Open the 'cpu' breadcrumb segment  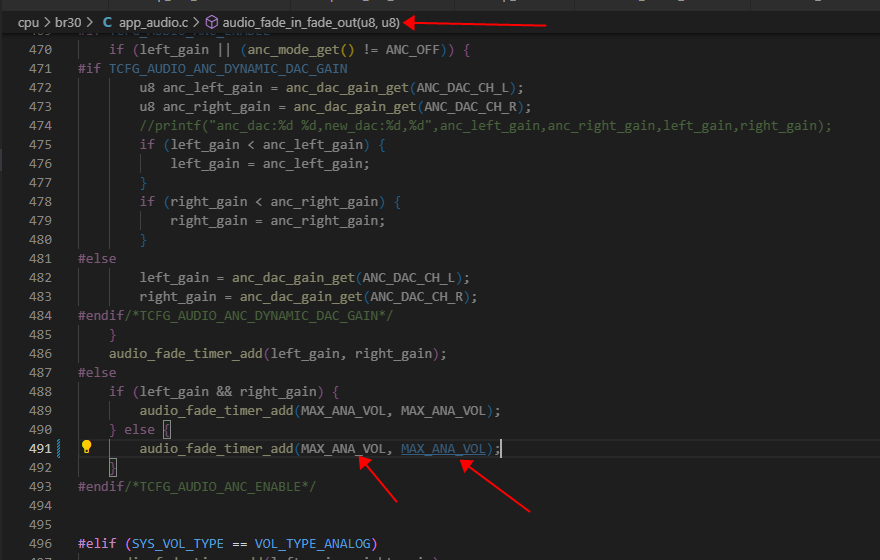(28, 22)
